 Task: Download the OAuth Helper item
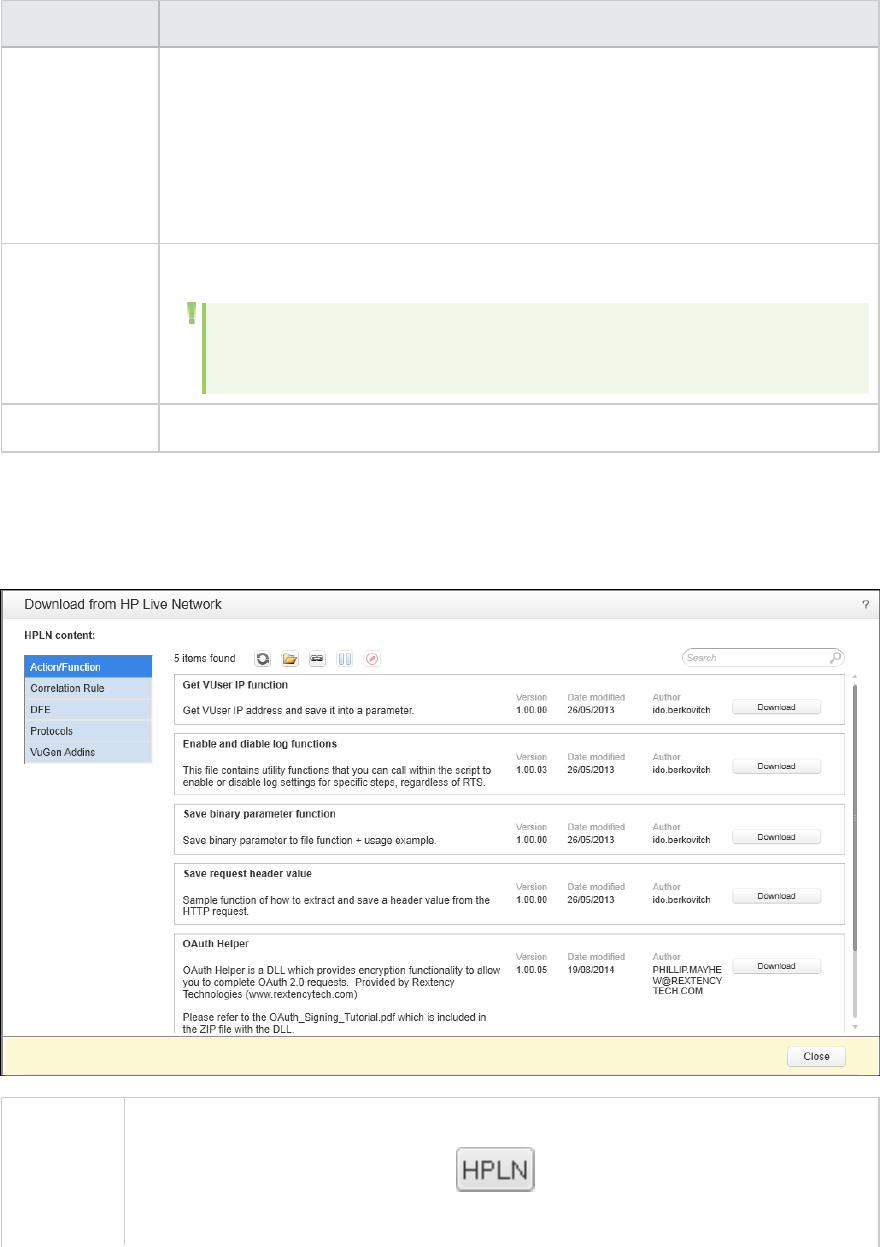coord(776,966)
